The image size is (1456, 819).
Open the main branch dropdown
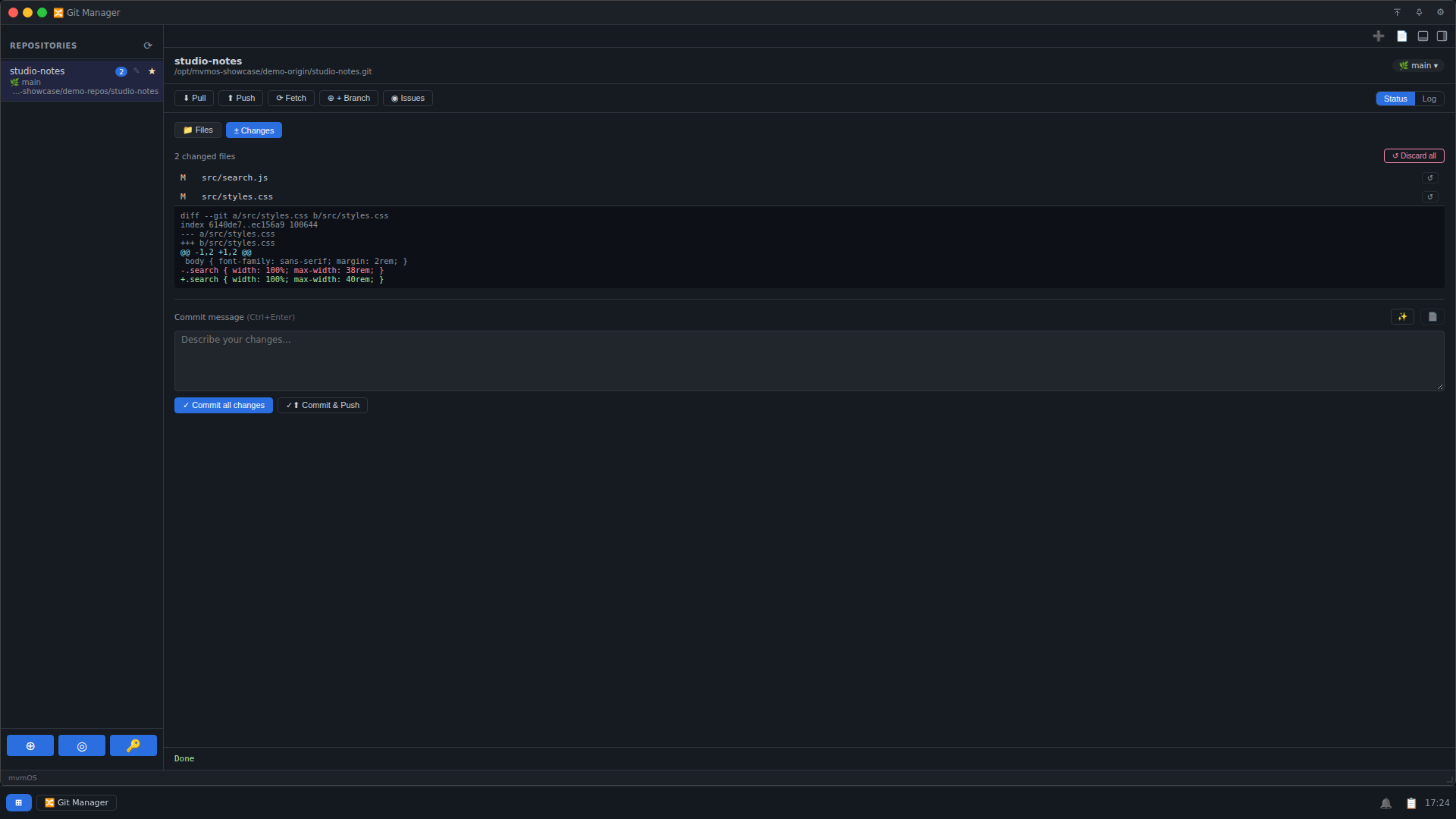pyautogui.click(x=1418, y=65)
